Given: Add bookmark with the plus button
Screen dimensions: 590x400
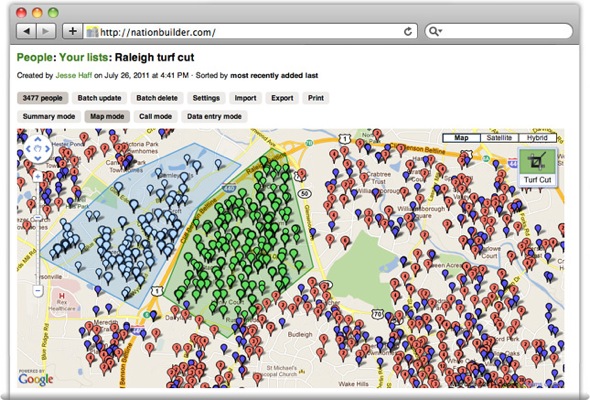Looking at the screenshot, I should pyautogui.click(x=73, y=32).
